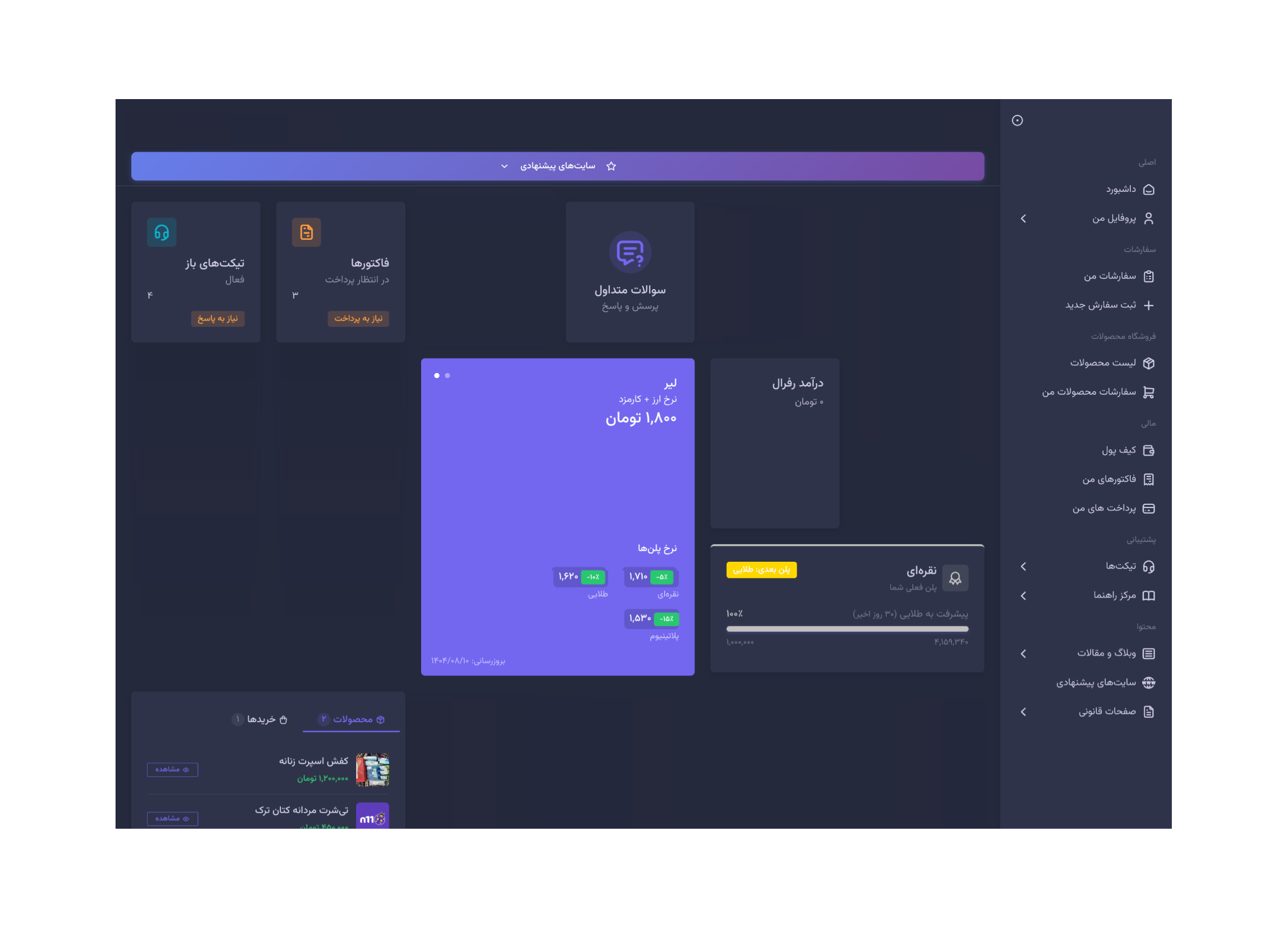
Task: Click the plus icon for ثبت سفارش جدید
Action: [1148, 305]
